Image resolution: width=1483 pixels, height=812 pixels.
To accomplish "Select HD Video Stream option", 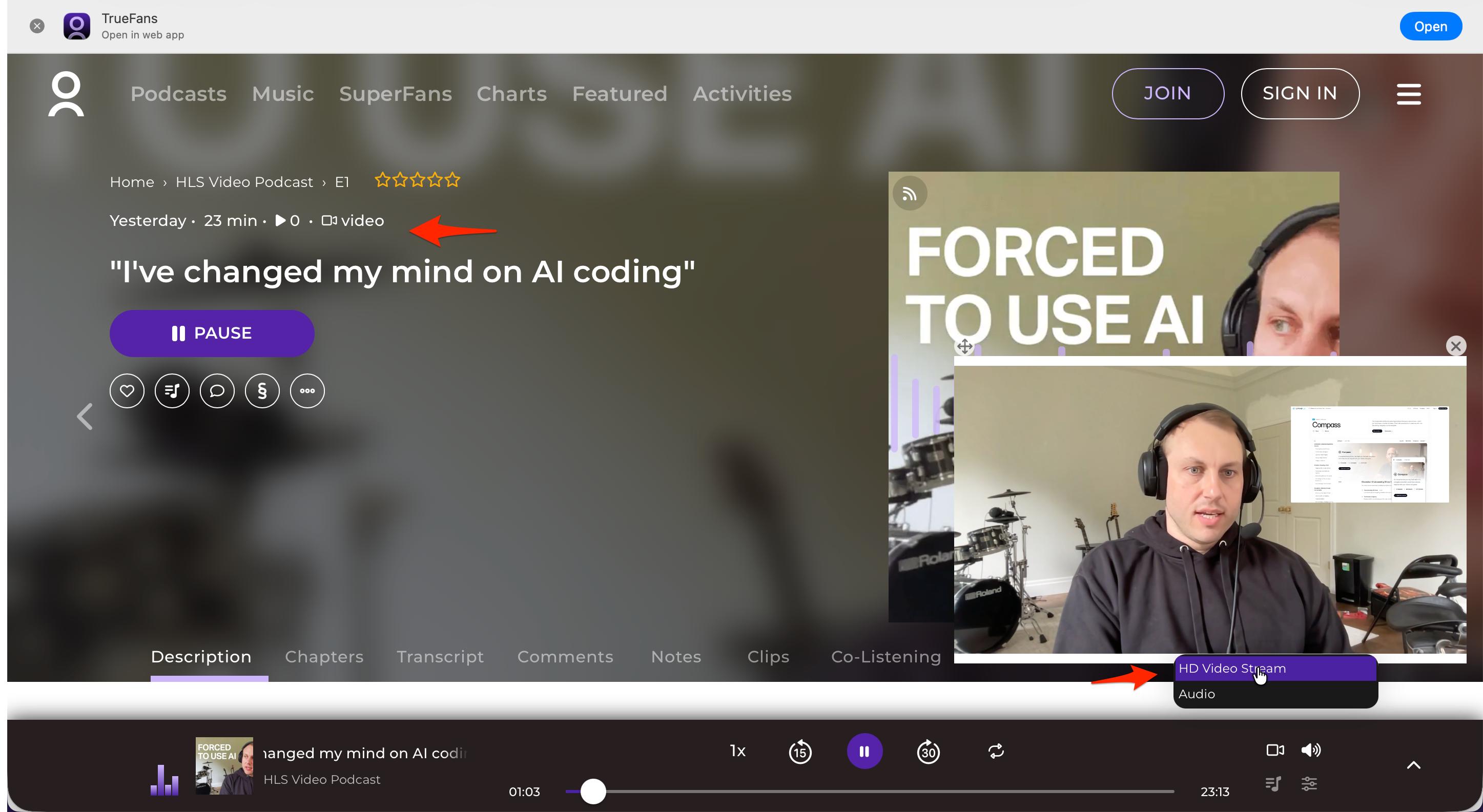I will (1275, 668).
